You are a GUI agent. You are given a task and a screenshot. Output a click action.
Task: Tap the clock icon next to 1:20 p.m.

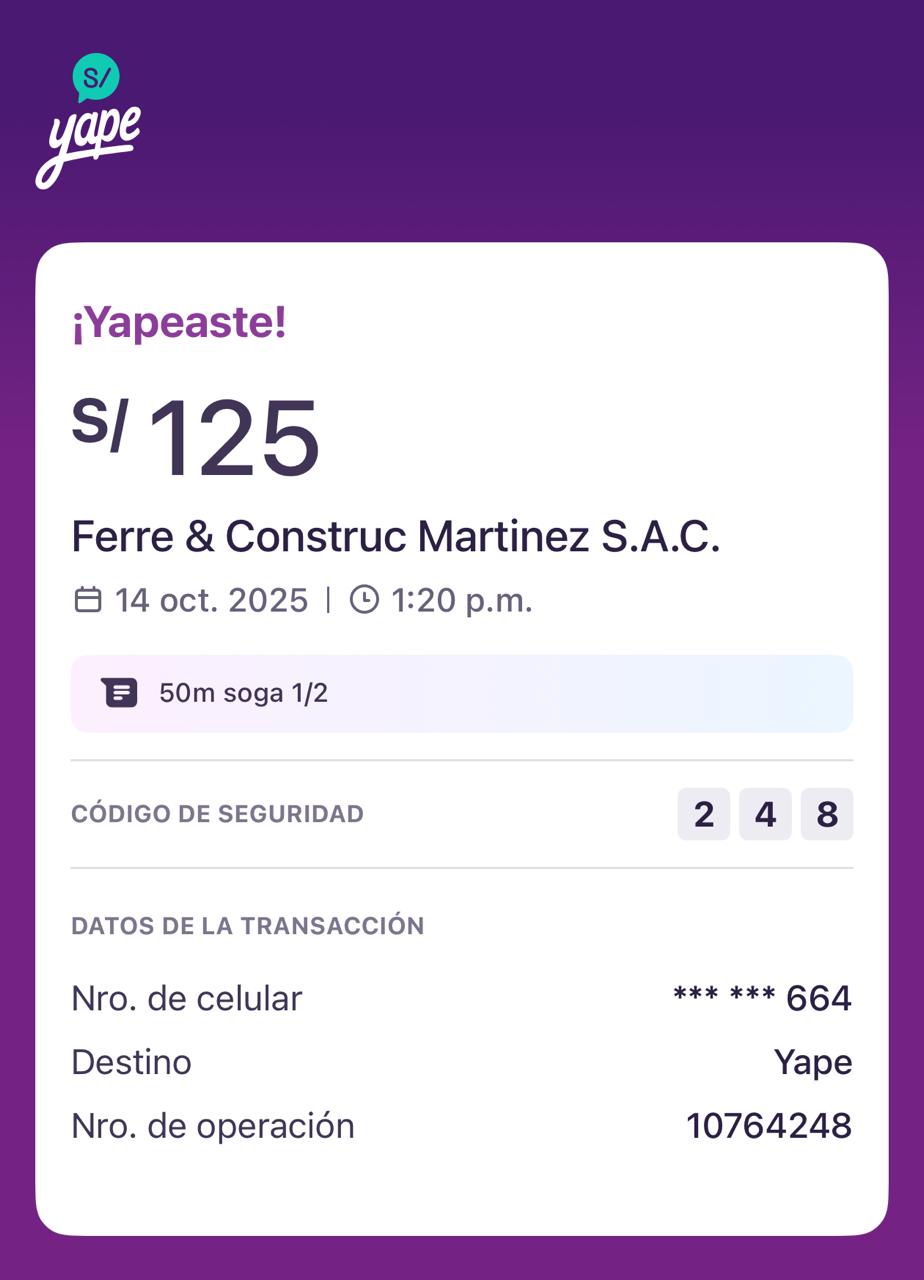(364, 600)
